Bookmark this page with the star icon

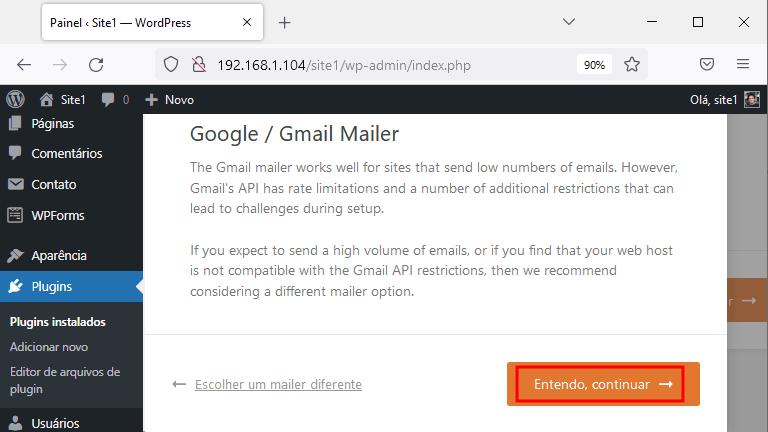pyautogui.click(x=632, y=65)
